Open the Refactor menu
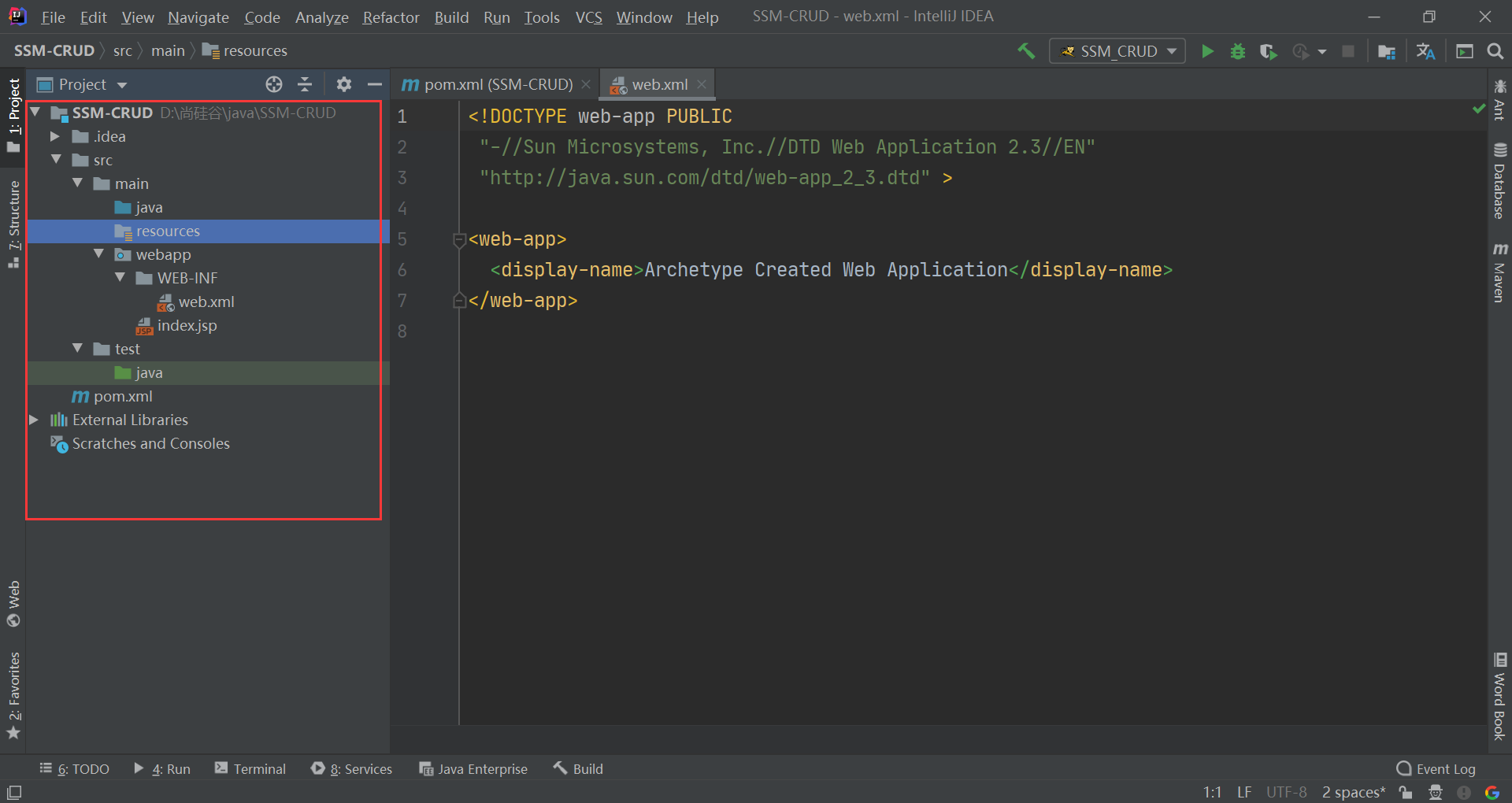The height and width of the screenshot is (803, 1512). [x=391, y=17]
